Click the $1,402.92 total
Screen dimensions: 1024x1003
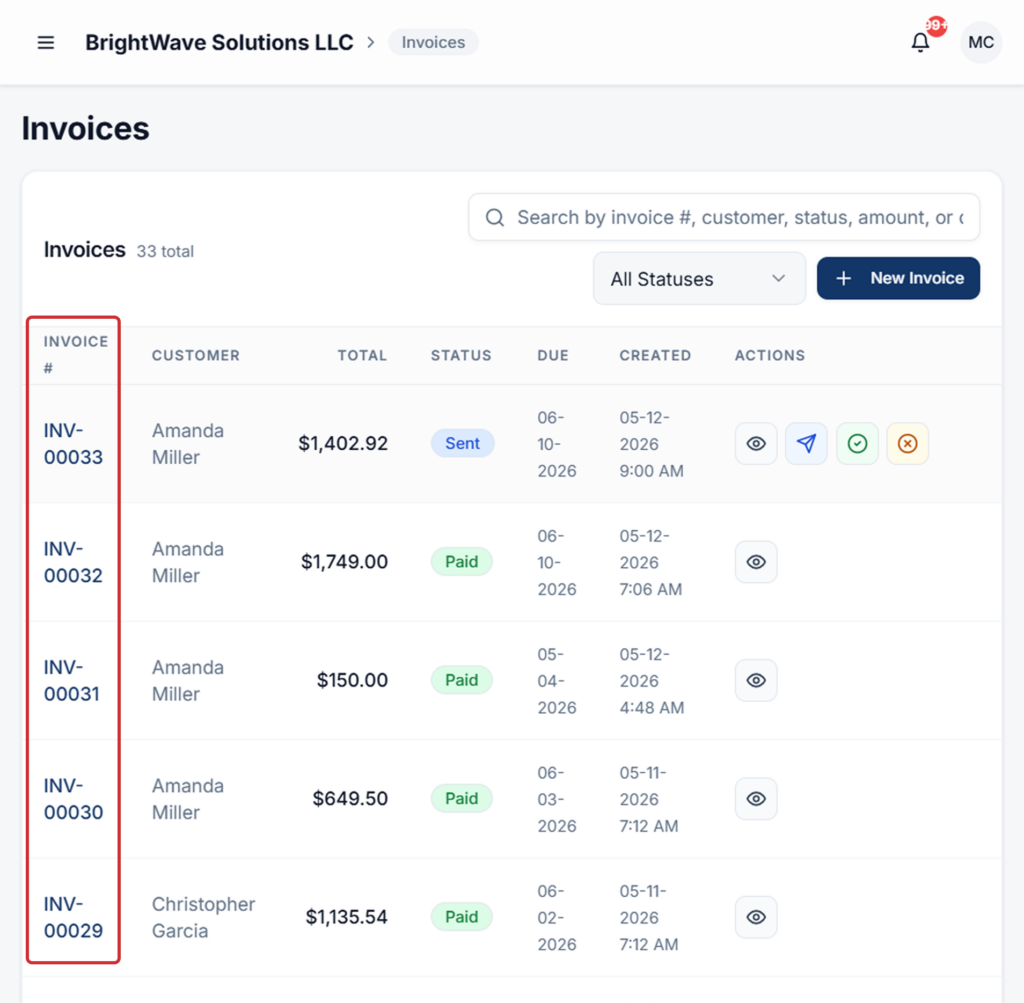click(x=344, y=443)
